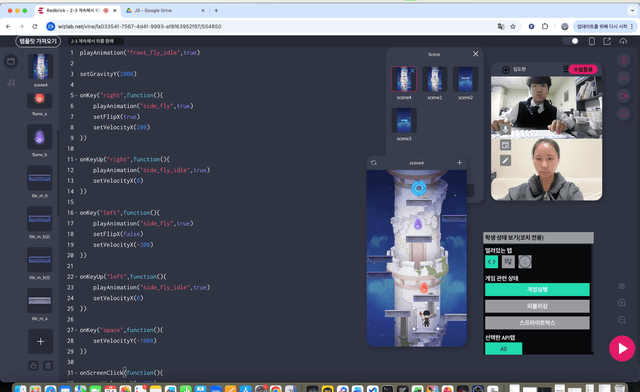Run the game with the pink play button
Screen dimensions: 640x392
pos(622,348)
